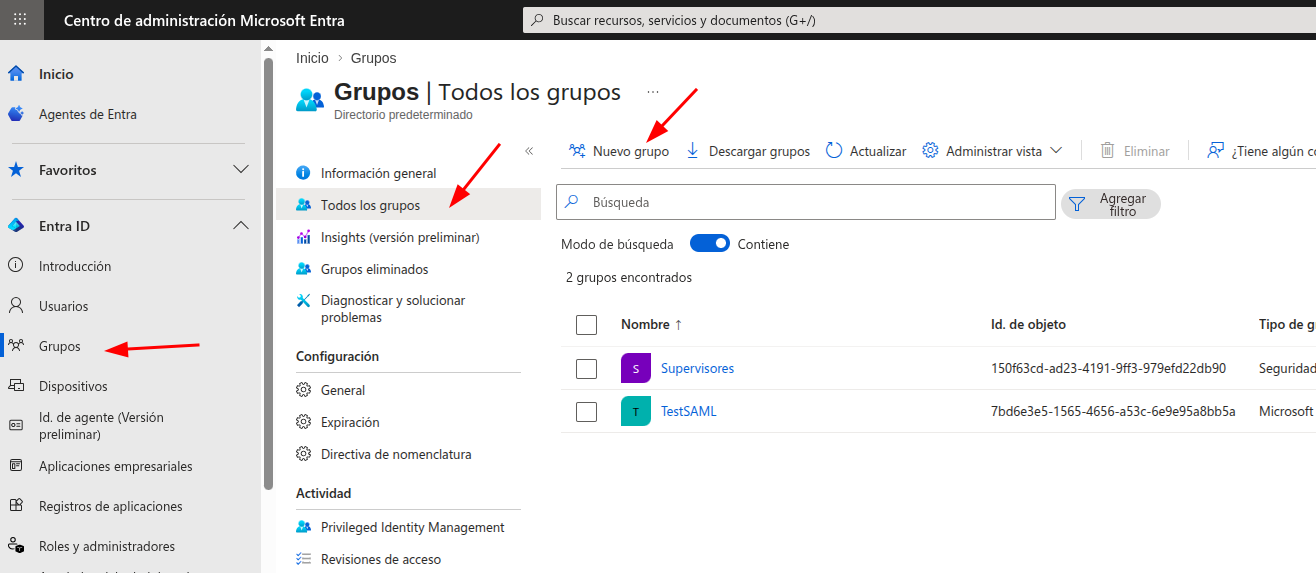The height and width of the screenshot is (573, 1316).
Task: Click the Insights chart icon
Action: pos(304,237)
